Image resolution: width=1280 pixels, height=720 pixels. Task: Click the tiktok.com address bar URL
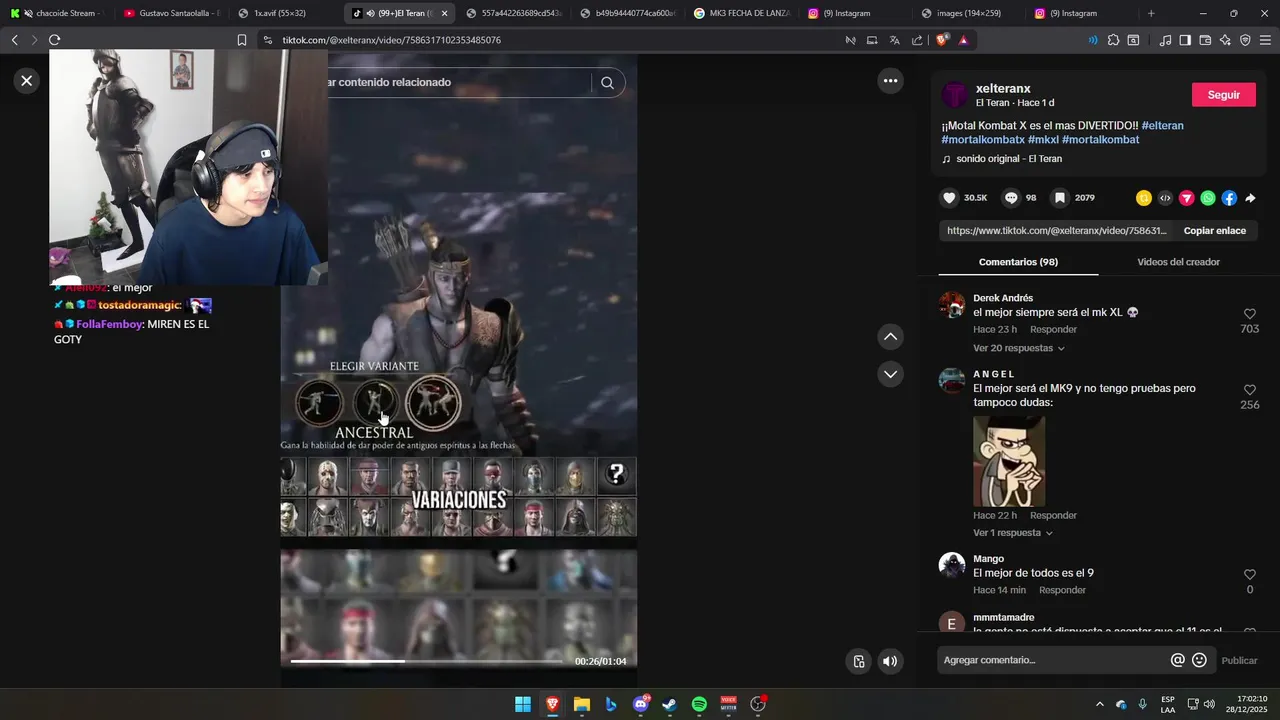(391, 40)
